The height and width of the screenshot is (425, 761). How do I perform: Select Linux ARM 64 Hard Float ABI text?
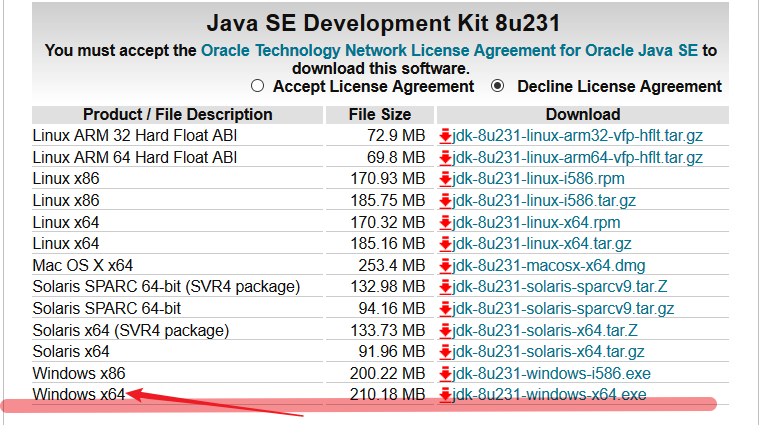click(x=135, y=158)
